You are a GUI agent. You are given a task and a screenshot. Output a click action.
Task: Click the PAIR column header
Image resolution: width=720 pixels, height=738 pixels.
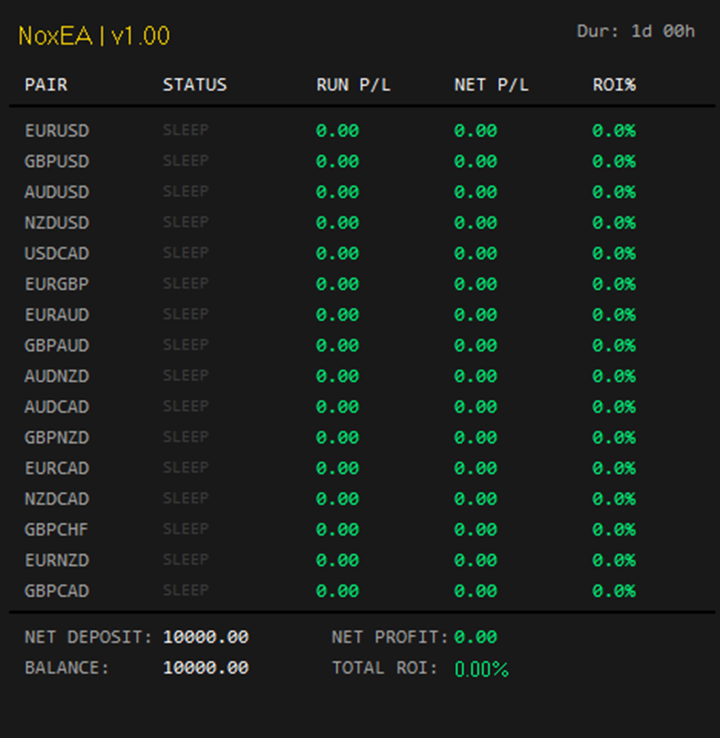[x=46, y=85]
